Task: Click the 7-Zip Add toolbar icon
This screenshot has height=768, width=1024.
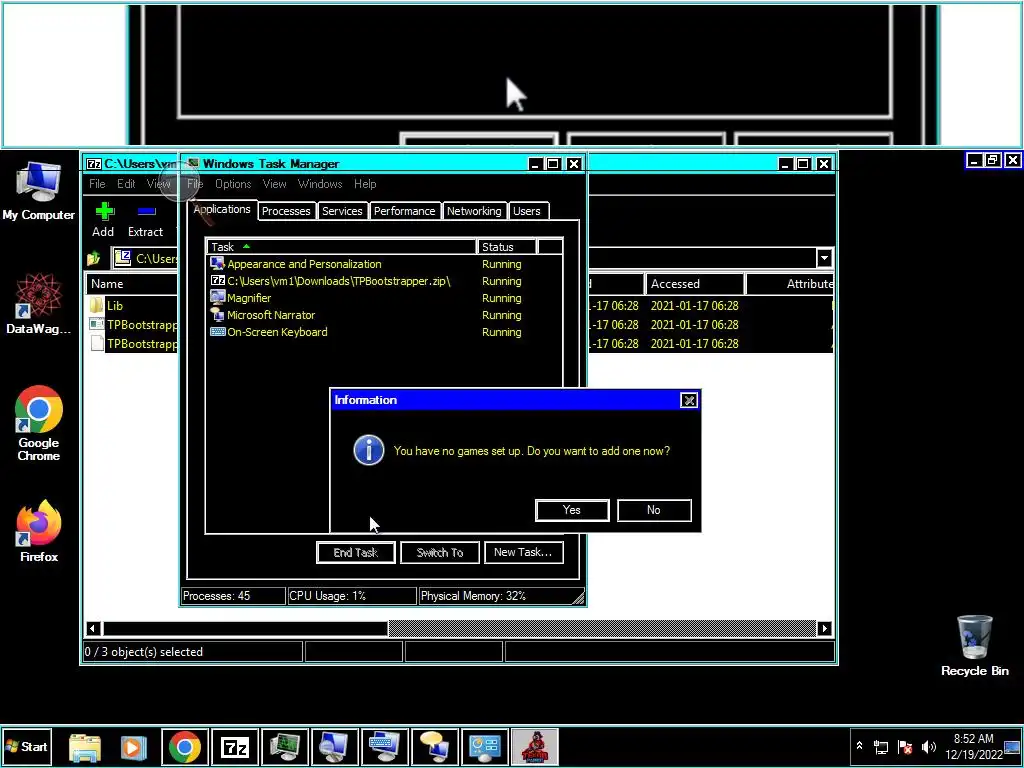Action: (103, 220)
